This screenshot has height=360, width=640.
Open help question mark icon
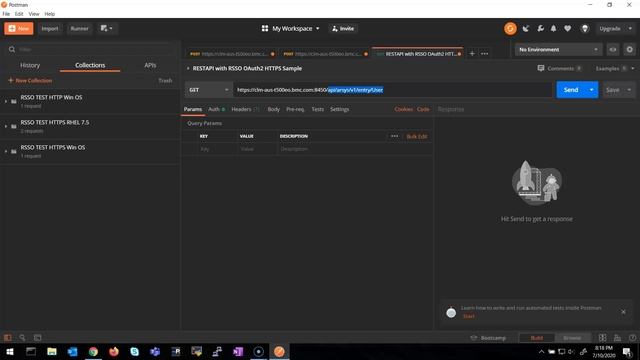(632, 338)
